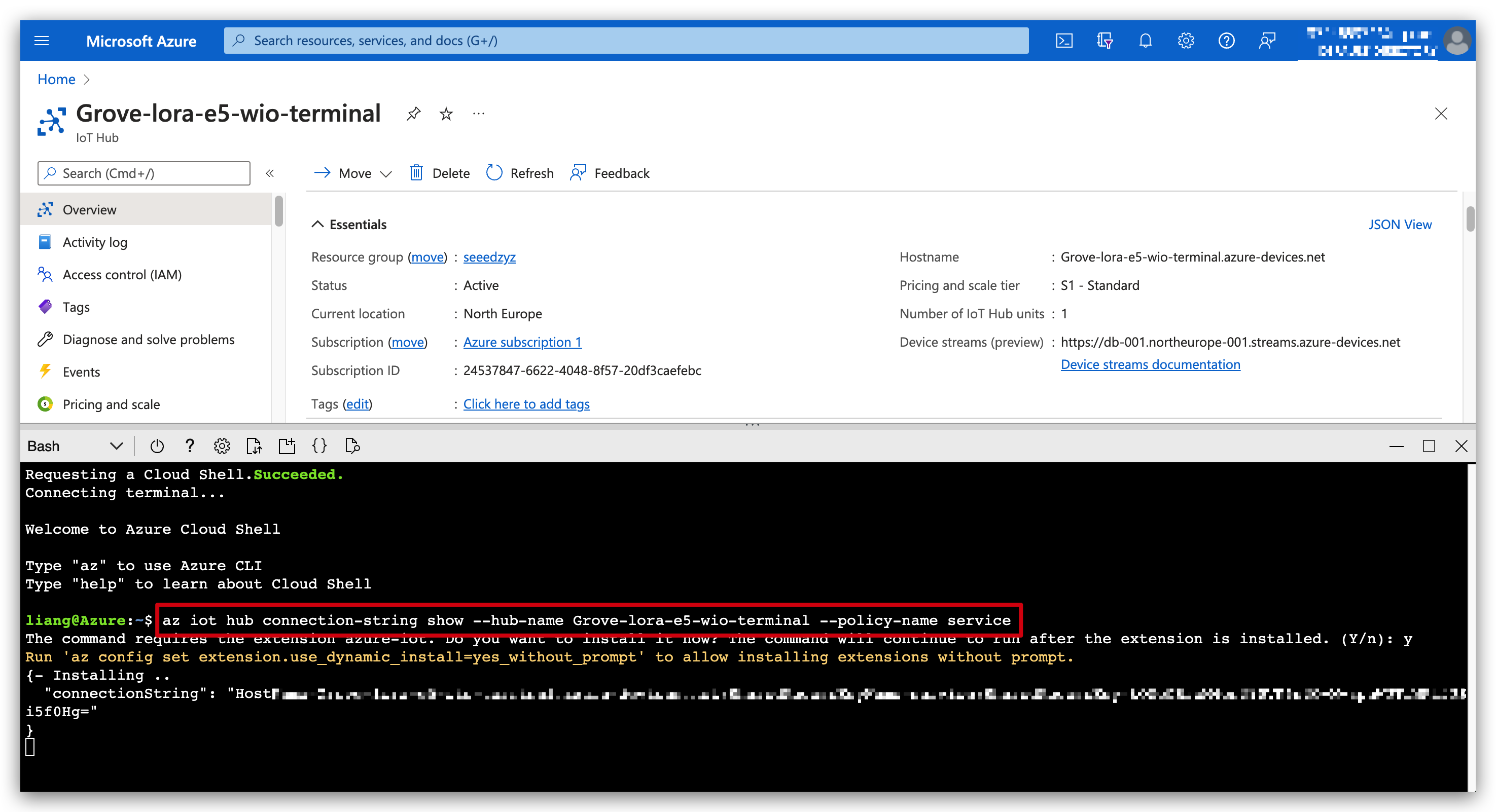Collapse the left navigation menu

point(269,173)
